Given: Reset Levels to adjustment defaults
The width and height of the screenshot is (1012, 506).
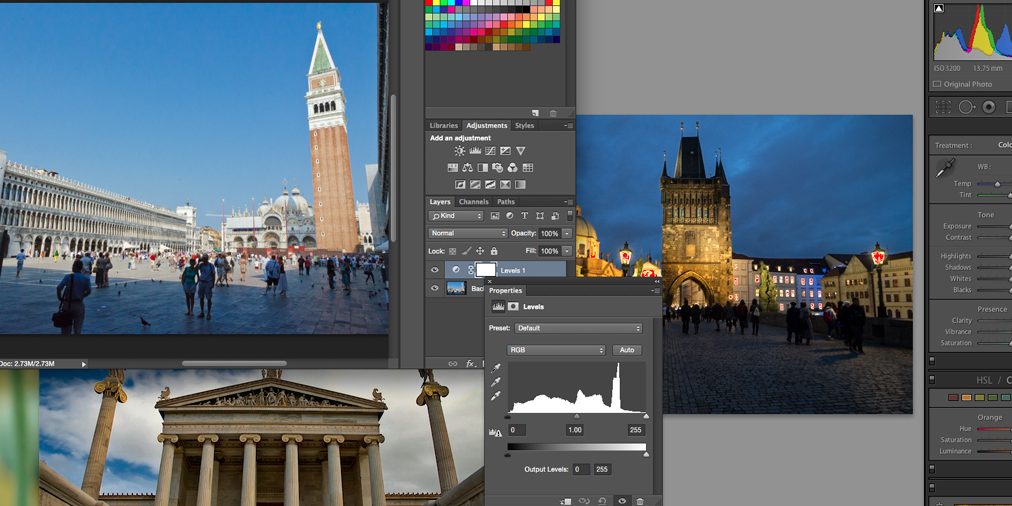Looking at the screenshot, I should coord(603,500).
